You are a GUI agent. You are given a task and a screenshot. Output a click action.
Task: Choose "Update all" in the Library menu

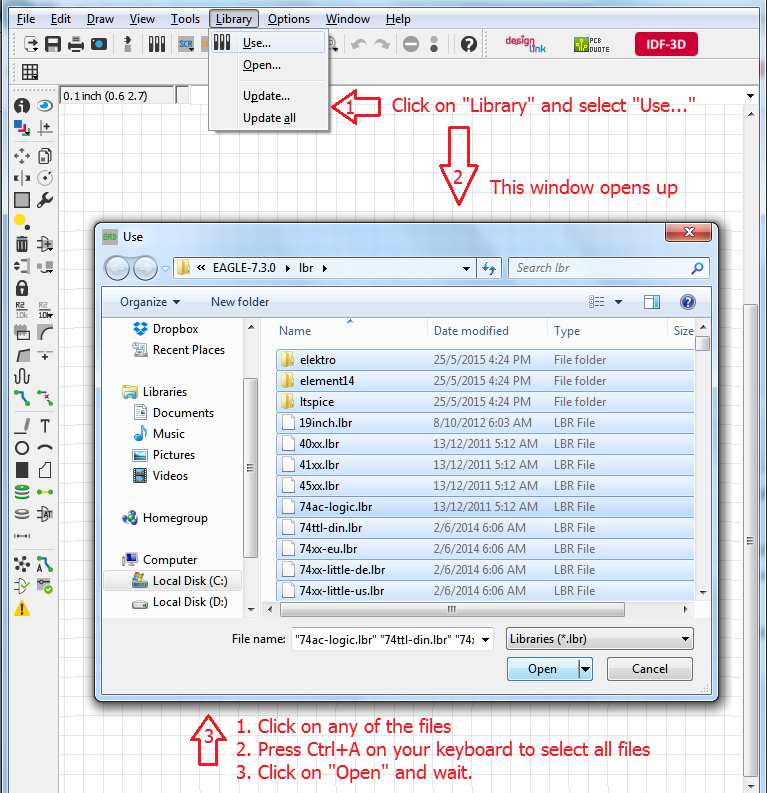269,118
